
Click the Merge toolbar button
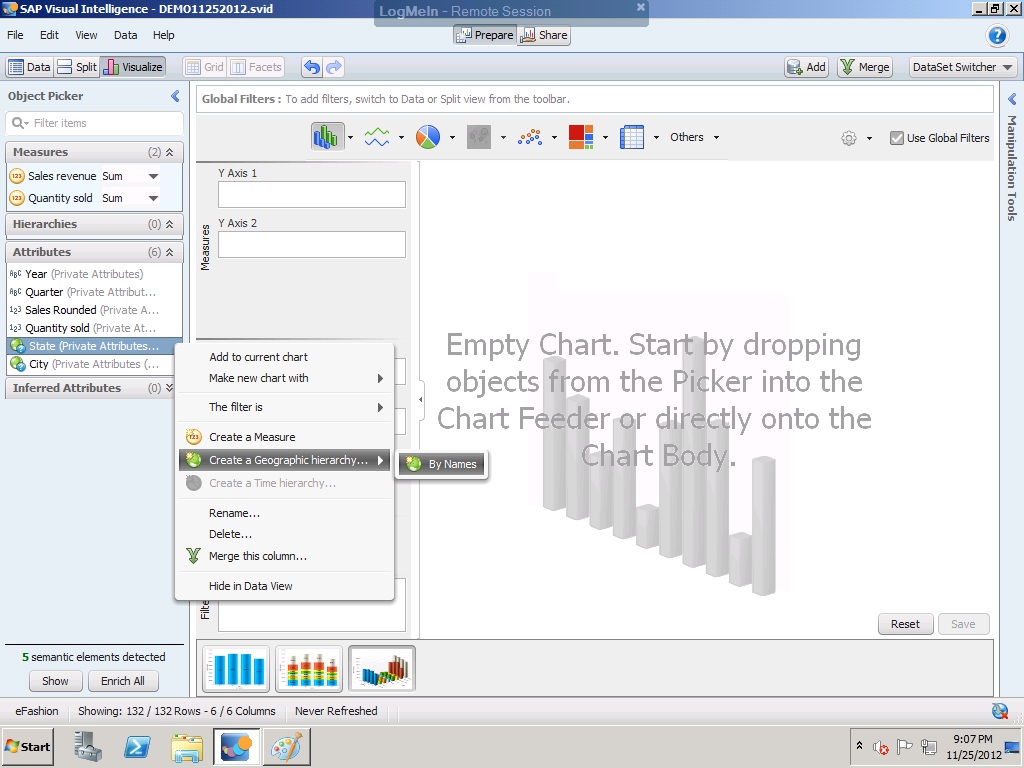[865, 67]
